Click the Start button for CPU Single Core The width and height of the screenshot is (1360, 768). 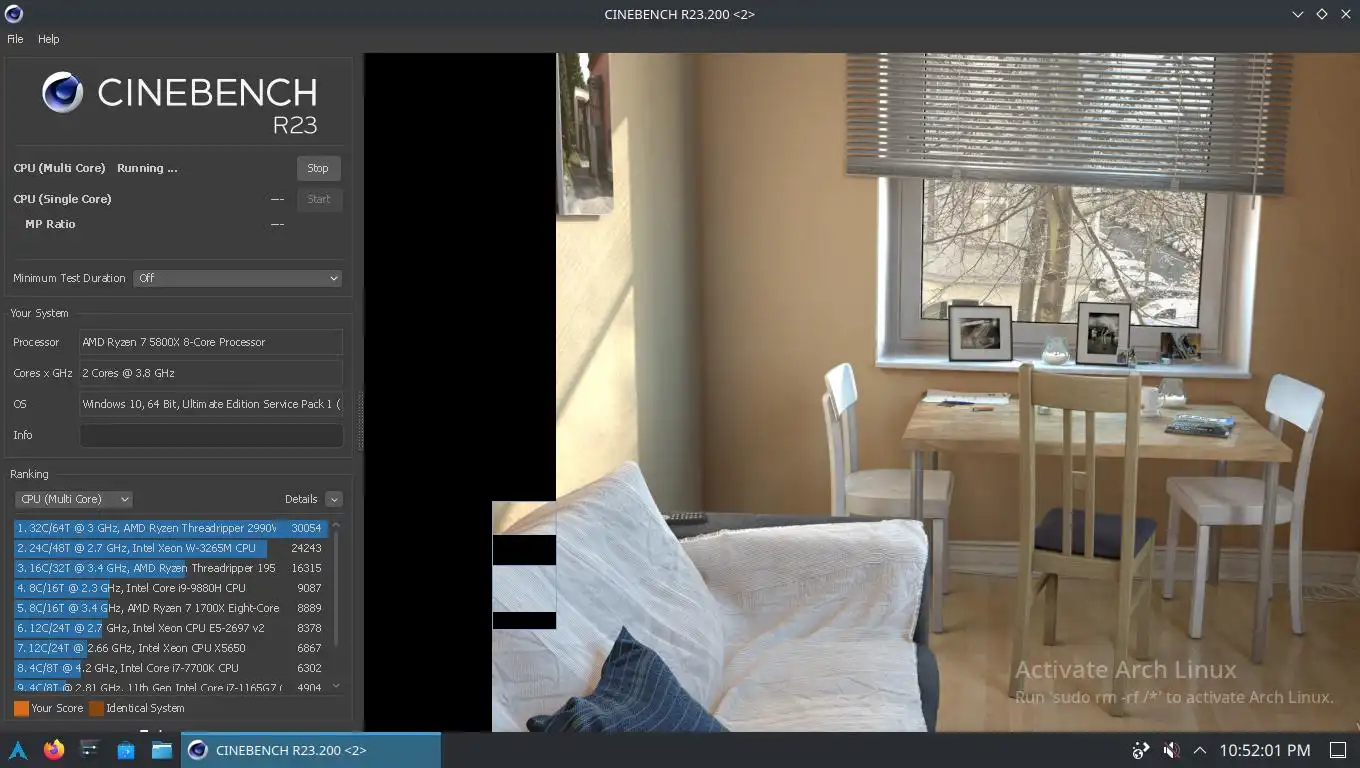(x=319, y=199)
